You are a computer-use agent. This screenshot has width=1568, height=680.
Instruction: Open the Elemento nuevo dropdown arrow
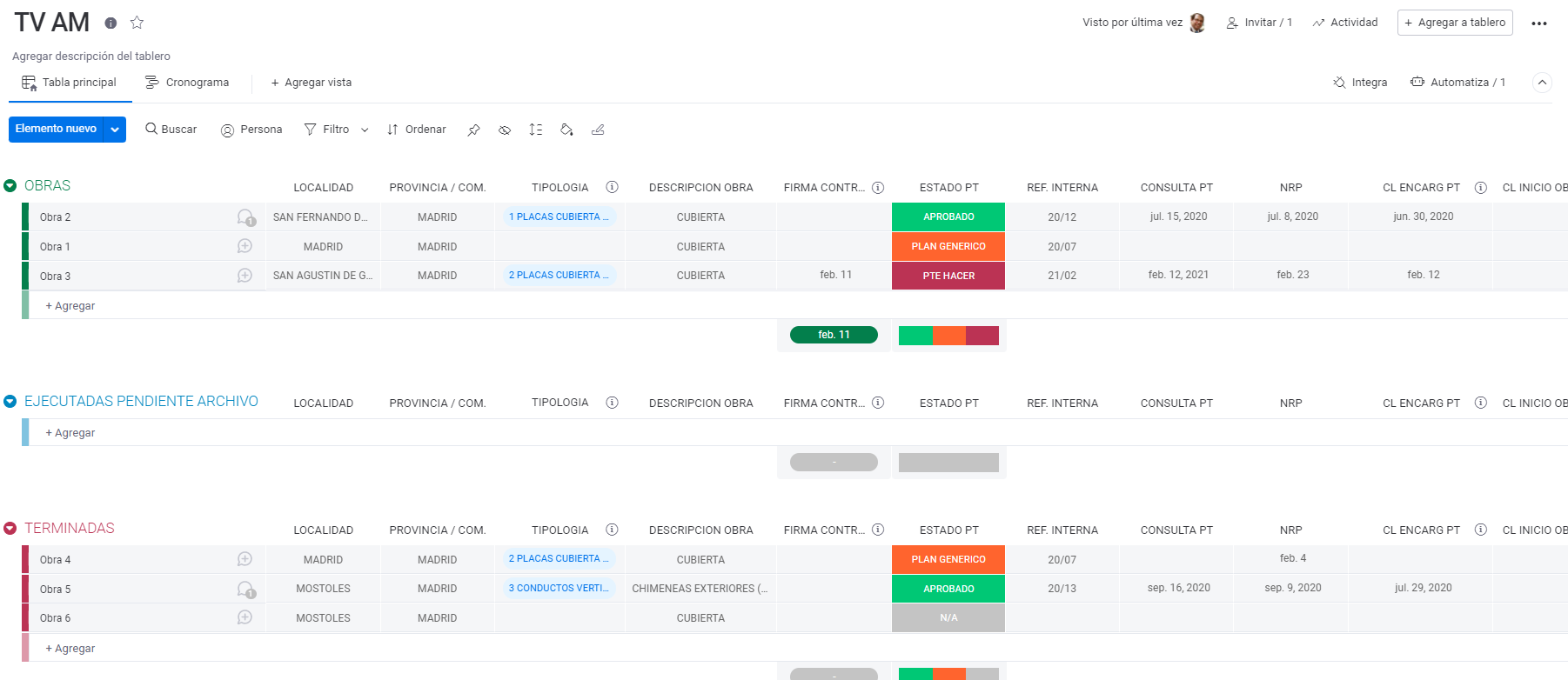115,130
